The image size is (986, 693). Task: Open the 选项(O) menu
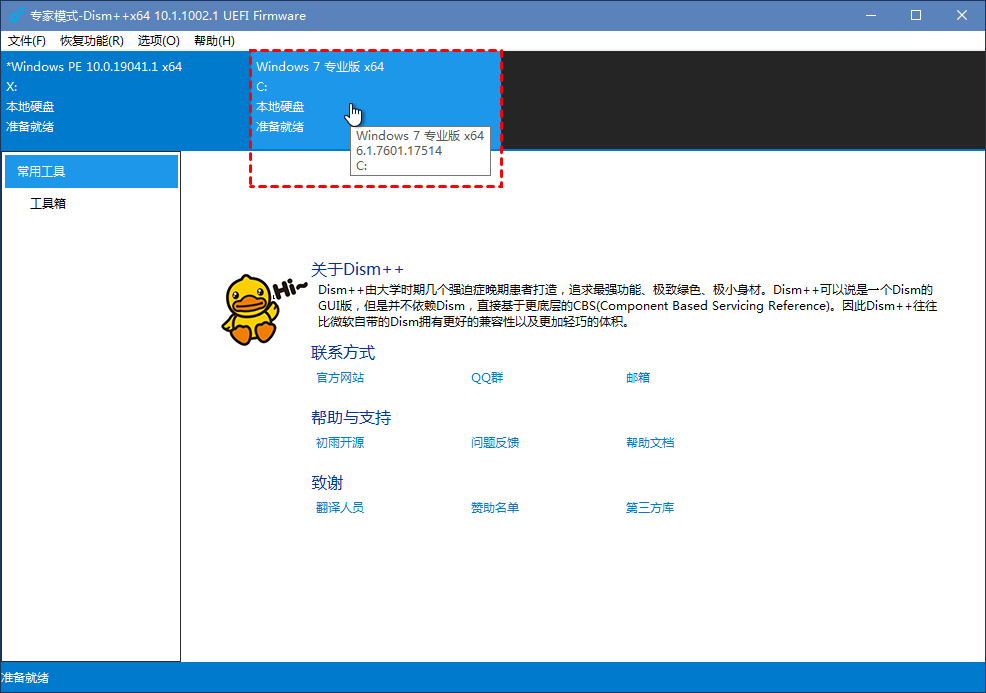(x=158, y=41)
